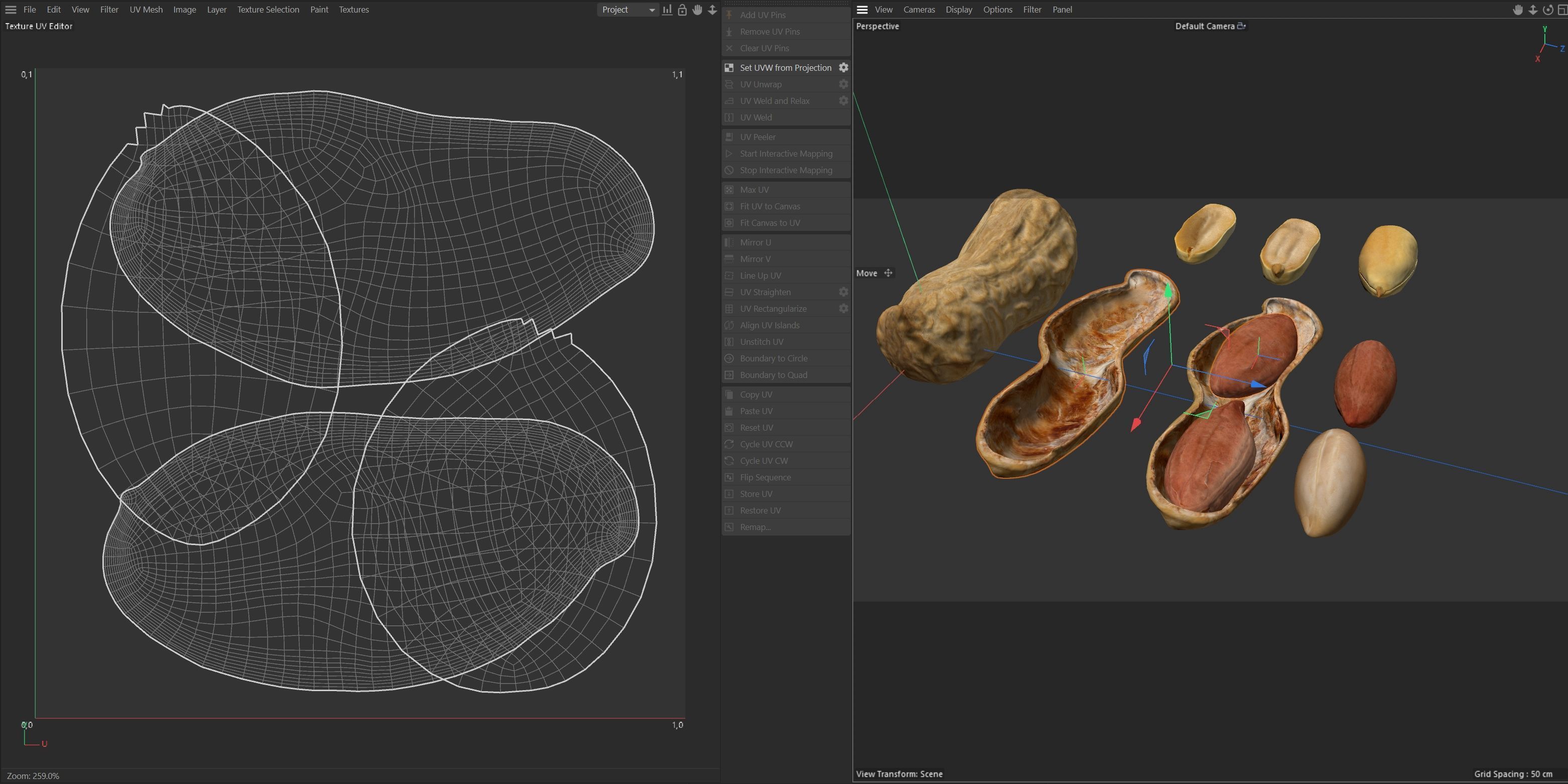Click the Mirror V icon

(x=729, y=258)
